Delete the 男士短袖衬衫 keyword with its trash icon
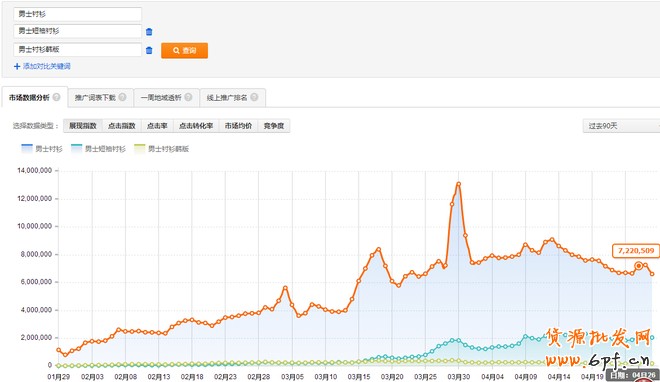This screenshot has height=382, width=660. pyautogui.click(x=149, y=32)
